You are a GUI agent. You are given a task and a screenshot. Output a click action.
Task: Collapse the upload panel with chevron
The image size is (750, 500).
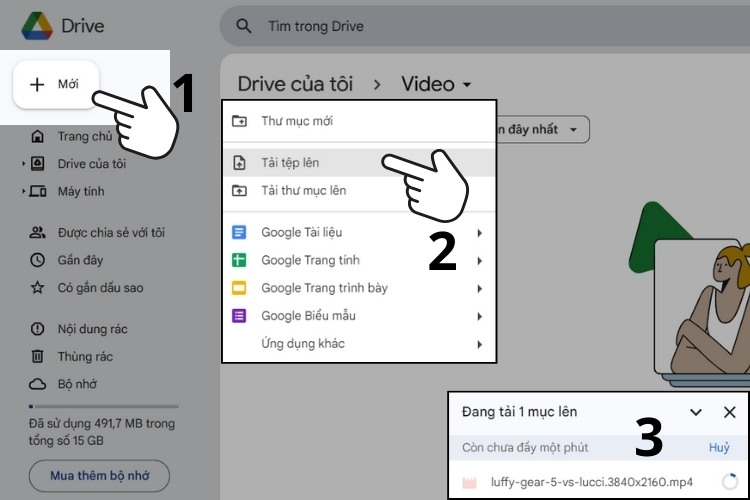696,412
